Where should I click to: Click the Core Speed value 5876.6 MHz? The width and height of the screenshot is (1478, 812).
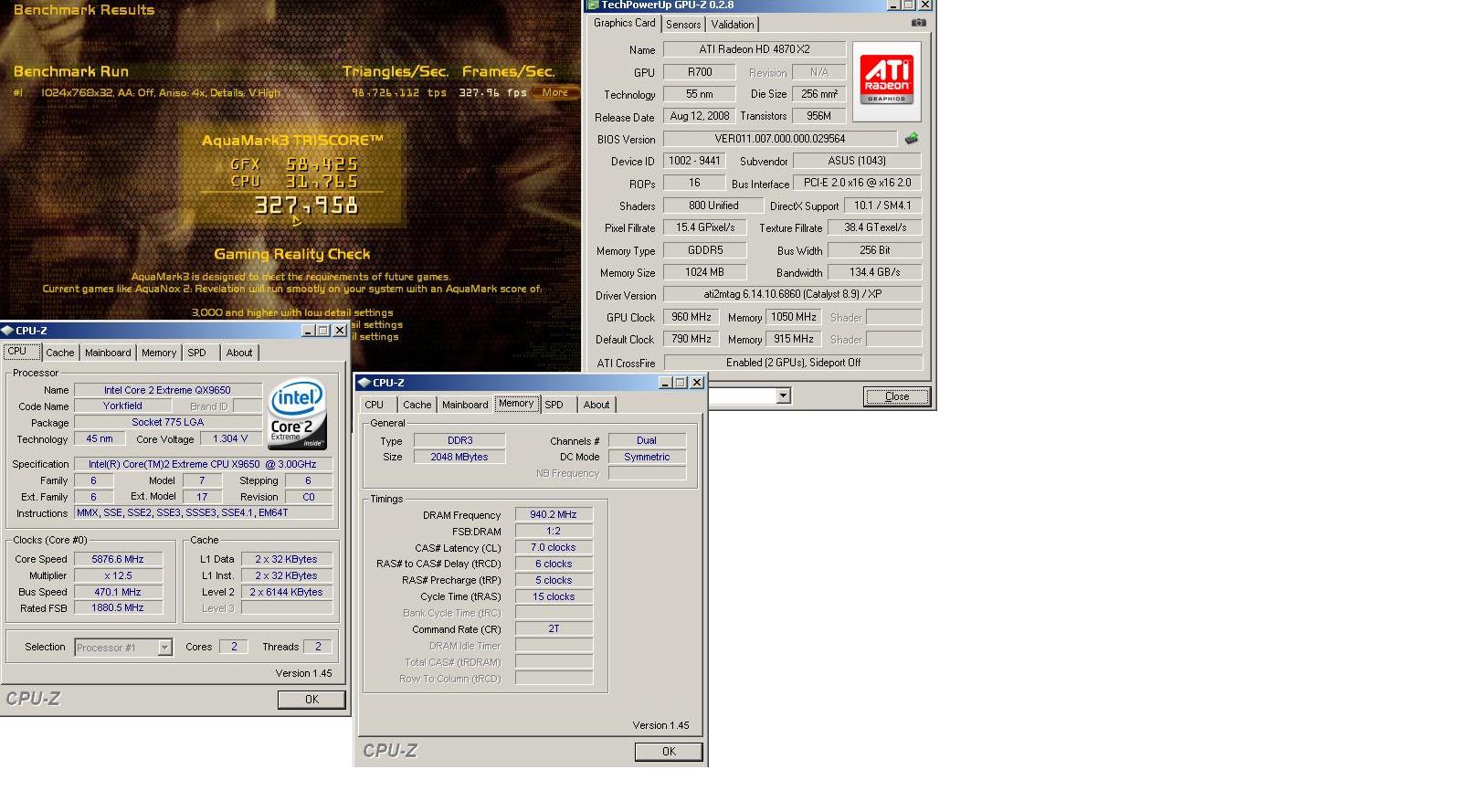click(118, 559)
